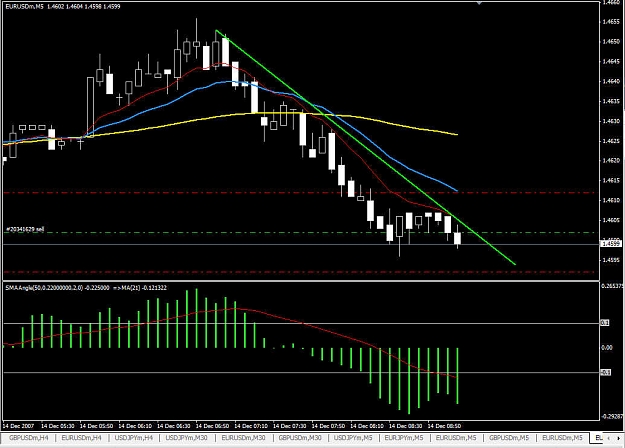The image size is (625, 448).
Task: Go to the EURJPYm,M5 chart tab
Action: 403,438
